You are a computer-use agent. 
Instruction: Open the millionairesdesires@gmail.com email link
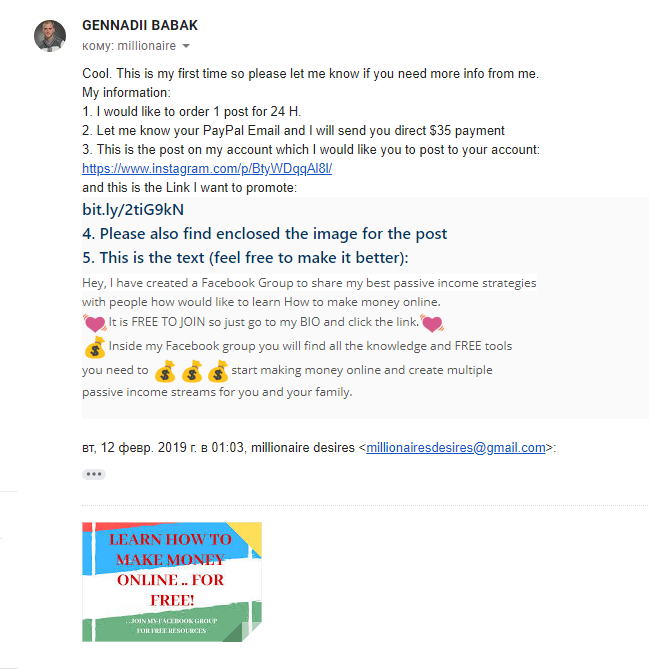tap(456, 448)
